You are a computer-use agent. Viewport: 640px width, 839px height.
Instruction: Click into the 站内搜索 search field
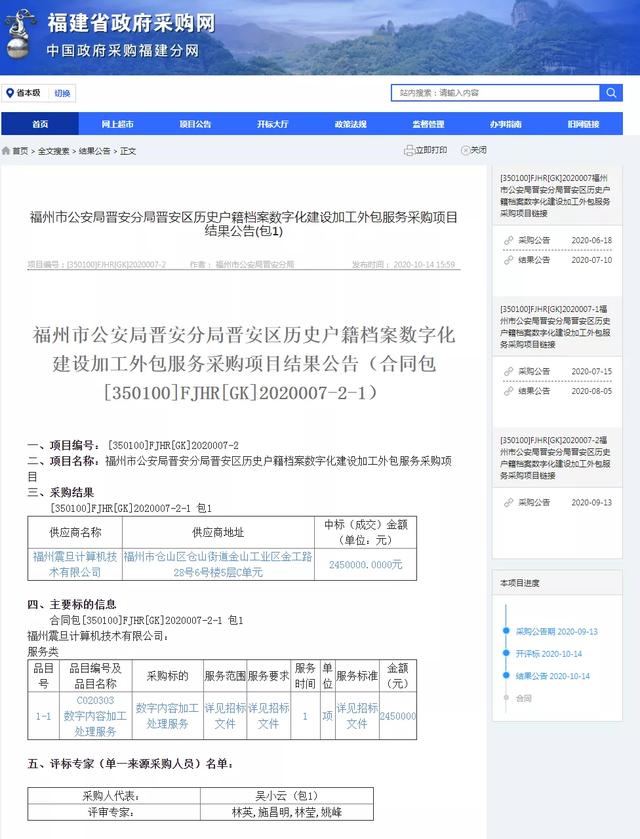pos(496,93)
